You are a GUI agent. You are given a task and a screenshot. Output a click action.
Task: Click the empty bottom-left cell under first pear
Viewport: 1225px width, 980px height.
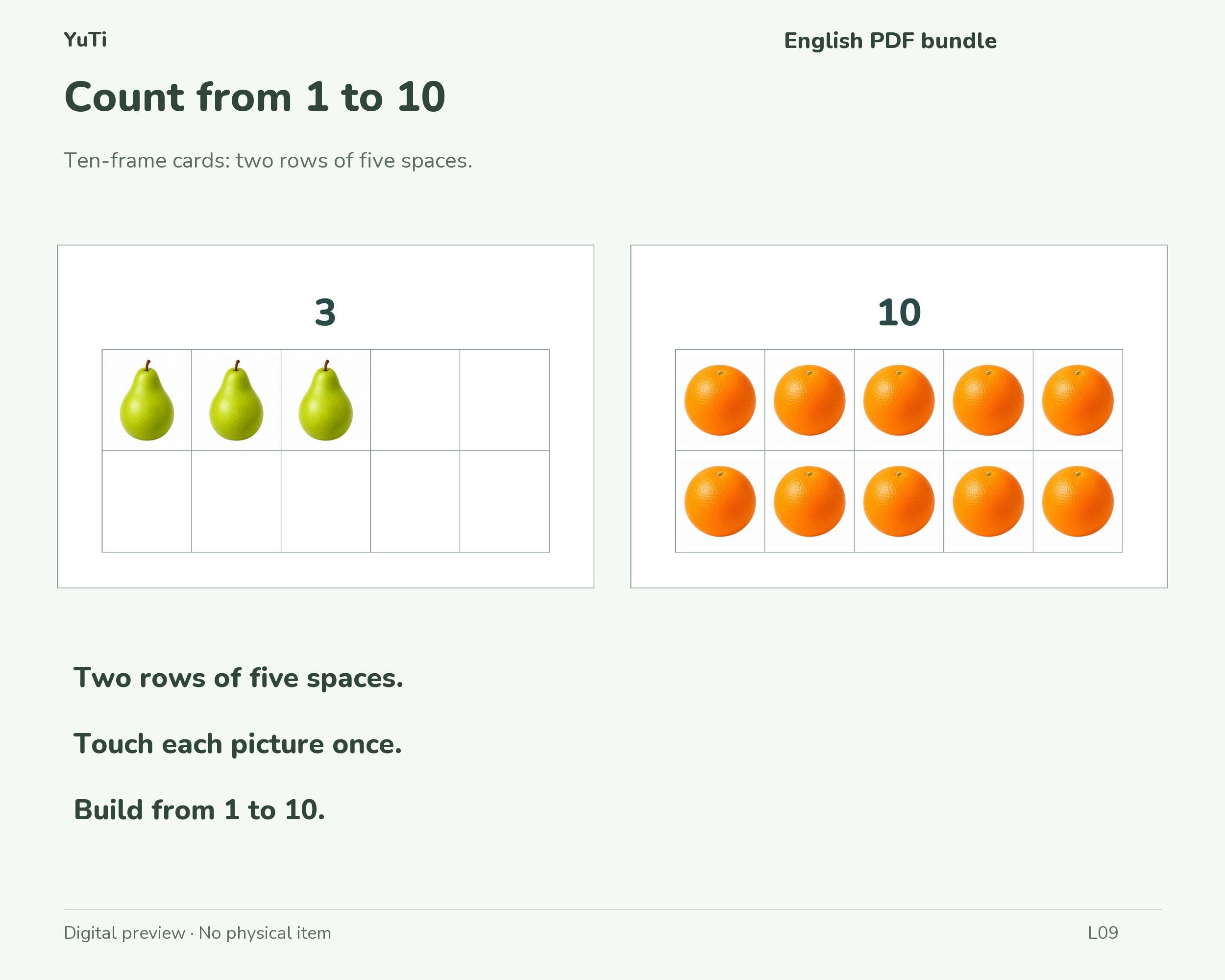(147, 501)
